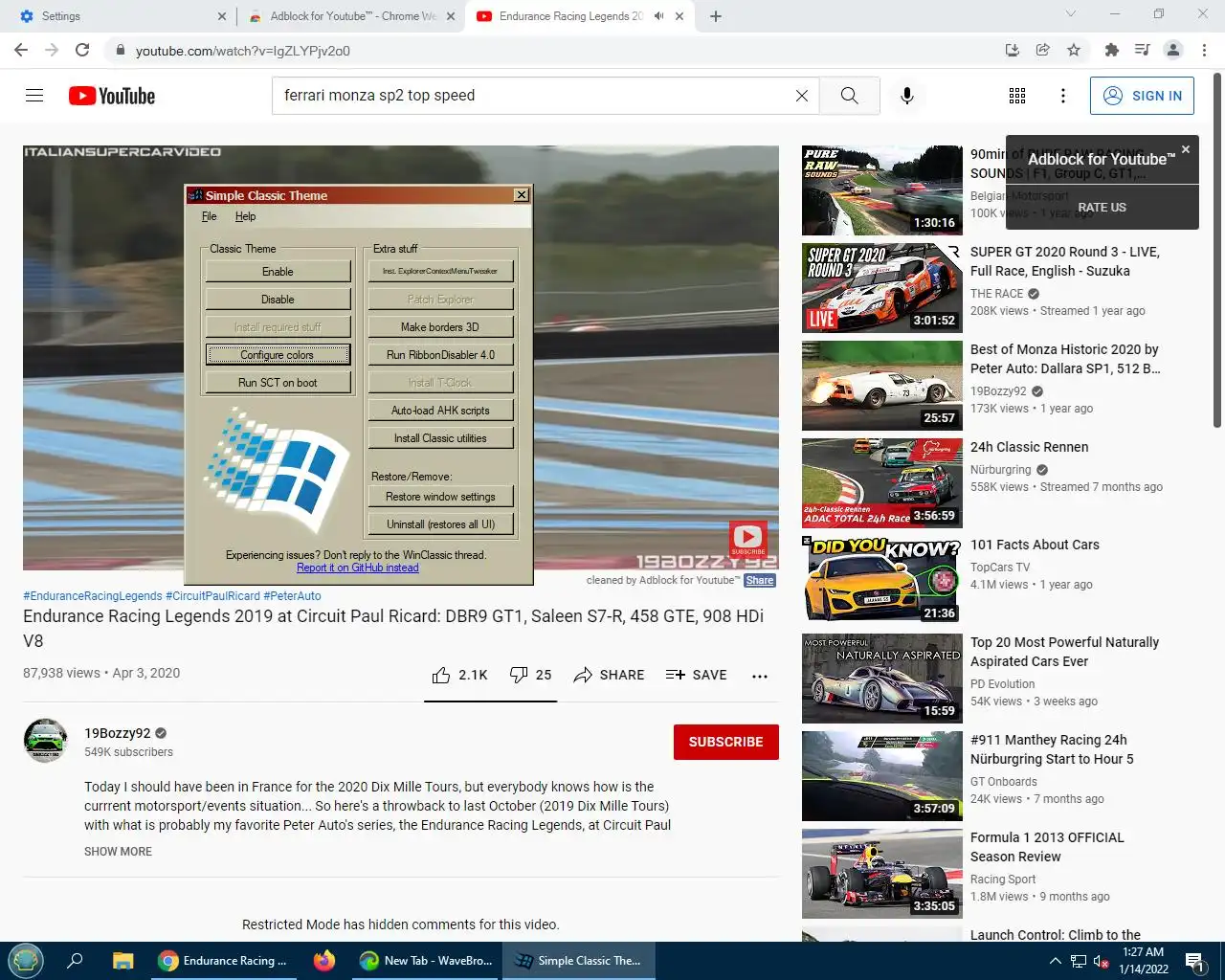Click Configure colors button
The image size is (1225, 980).
(278, 355)
